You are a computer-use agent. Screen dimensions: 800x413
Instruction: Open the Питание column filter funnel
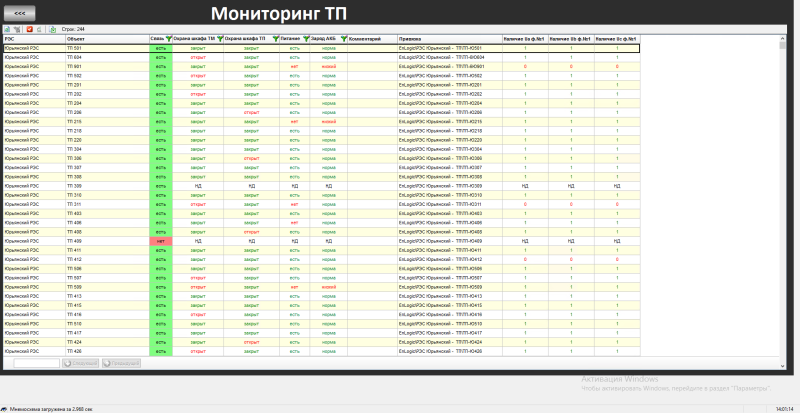coord(306,39)
